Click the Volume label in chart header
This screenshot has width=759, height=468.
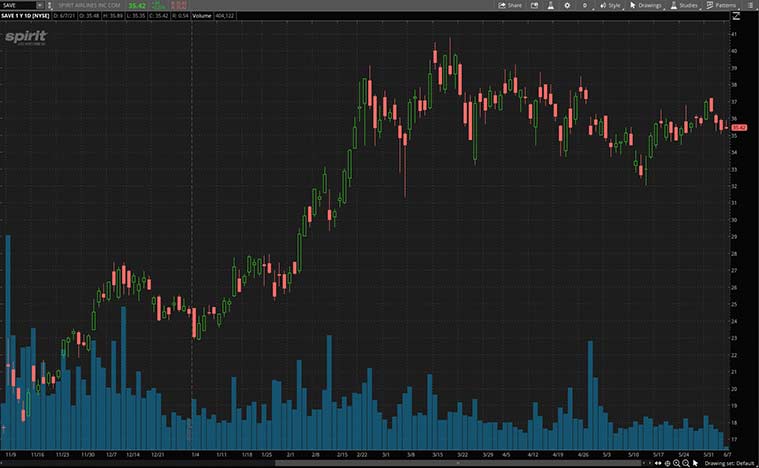pyautogui.click(x=201, y=16)
